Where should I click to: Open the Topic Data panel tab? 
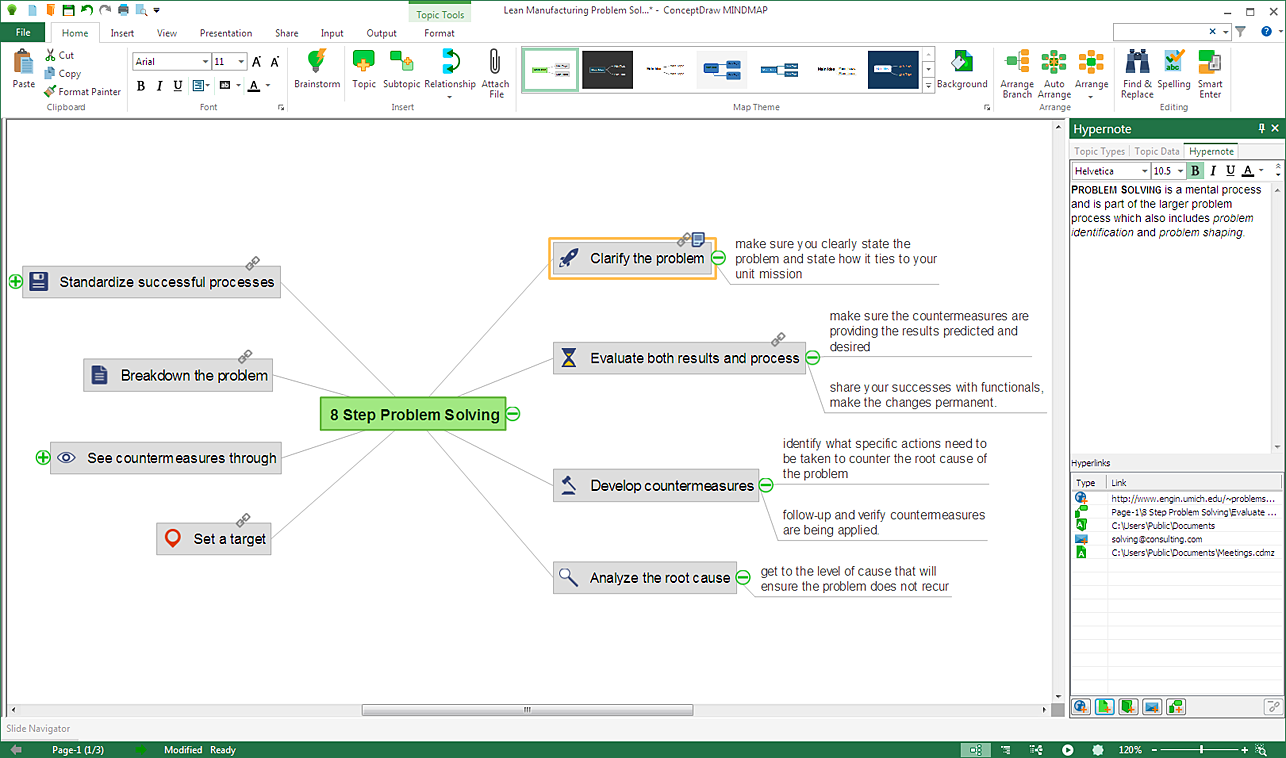pyautogui.click(x=1156, y=151)
